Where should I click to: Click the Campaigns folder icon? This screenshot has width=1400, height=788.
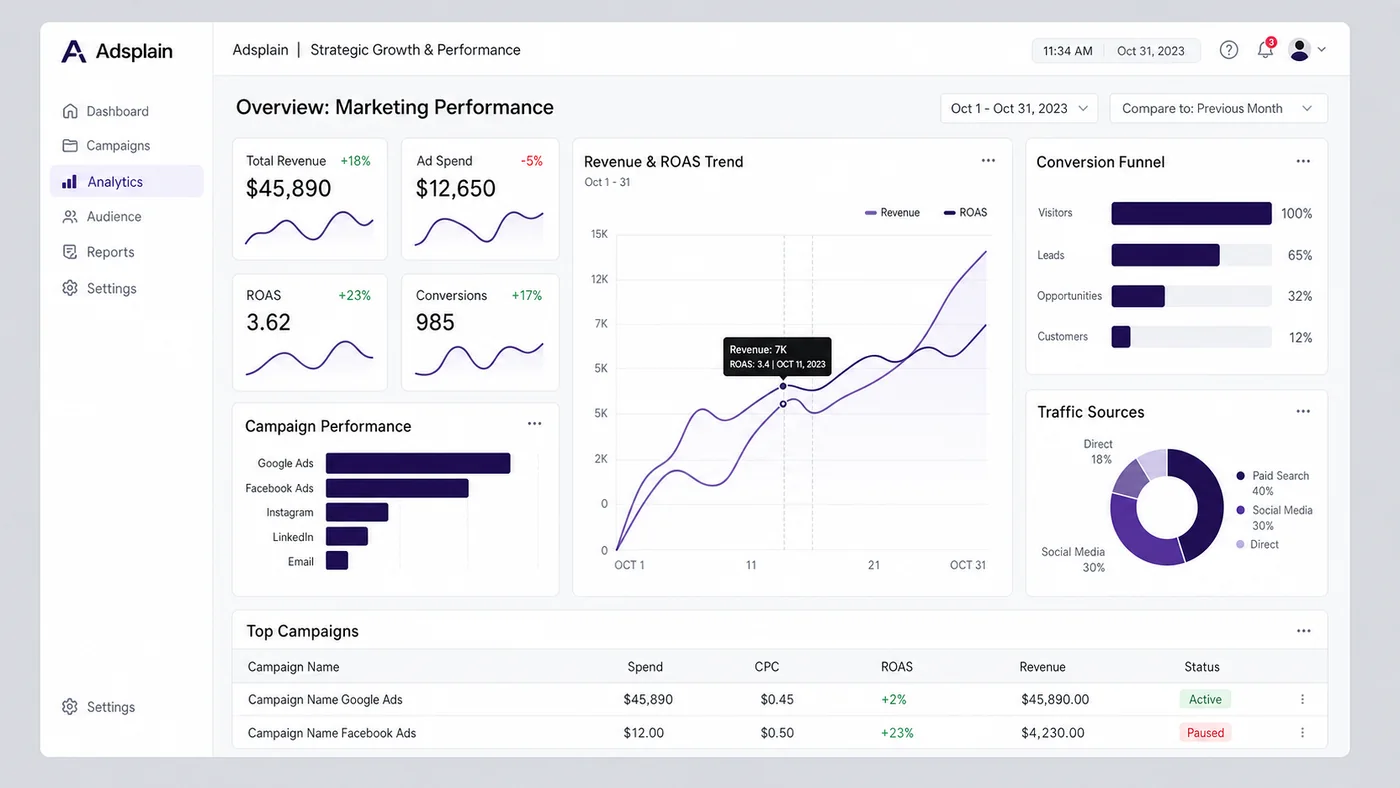coord(70,145)
